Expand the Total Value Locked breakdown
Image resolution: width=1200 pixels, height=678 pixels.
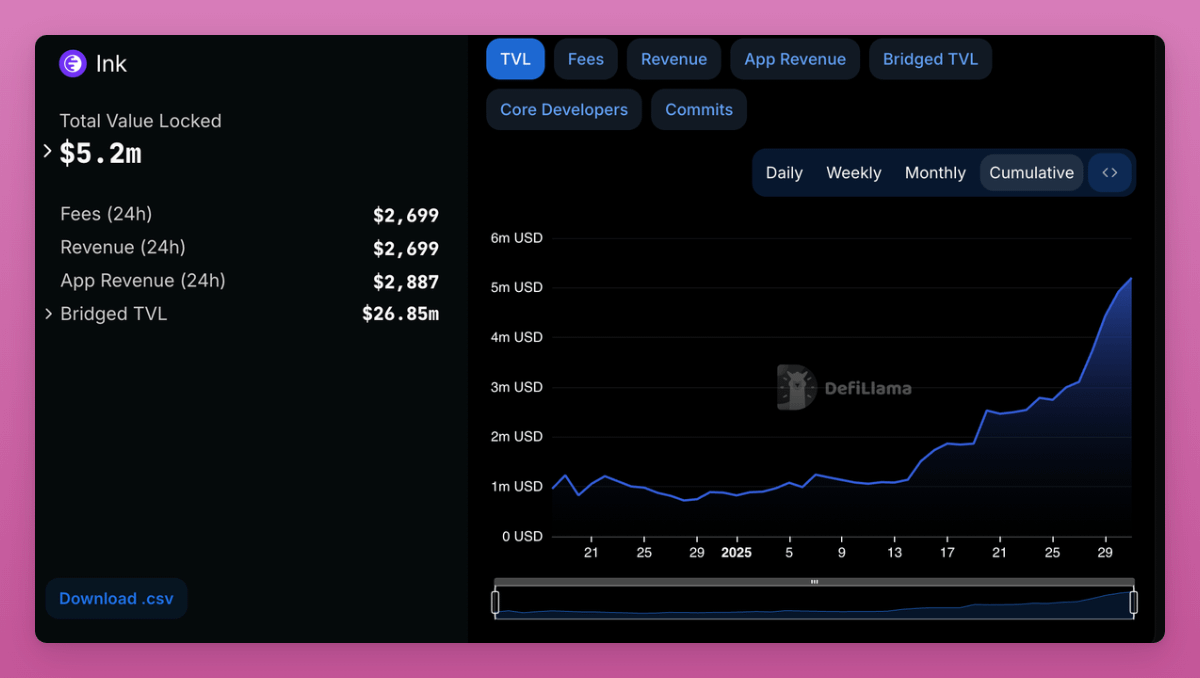(x=47, y=152)
